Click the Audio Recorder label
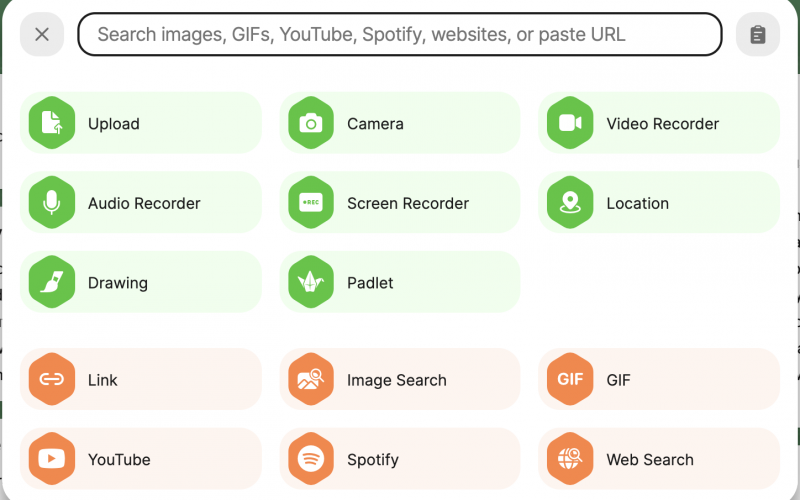The image size is (800, 500). click(144, 203)
